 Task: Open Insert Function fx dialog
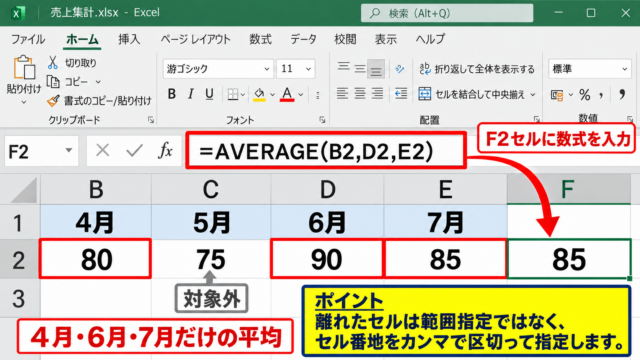[166, 151]
